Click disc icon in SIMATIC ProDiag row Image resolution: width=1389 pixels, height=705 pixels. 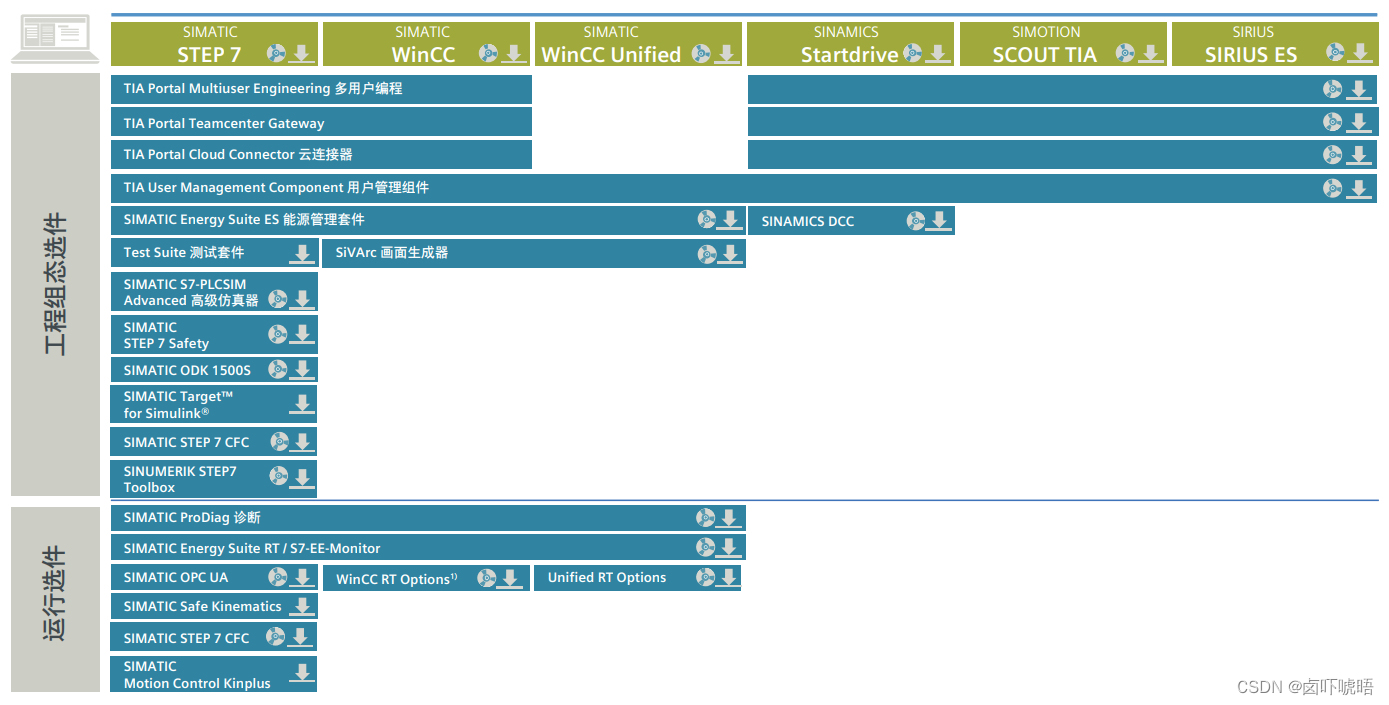click(x=706, y=518)
